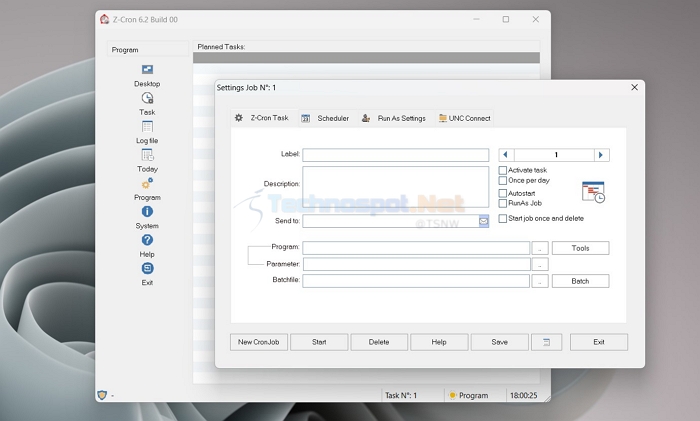Click the Parameter input field
Viewport: 700px width, 421px height.
417,264
